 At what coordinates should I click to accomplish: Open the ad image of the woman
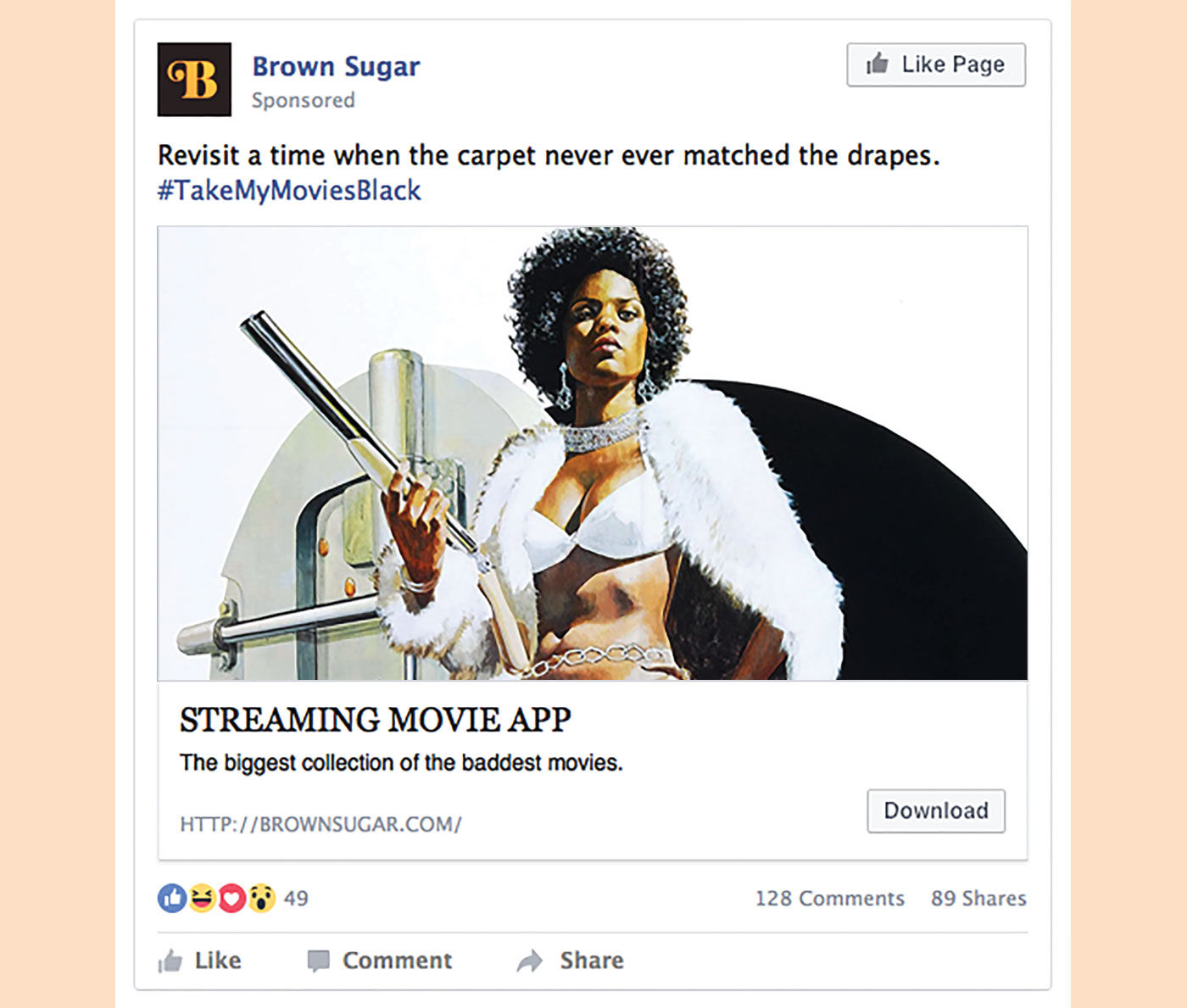point(593,454)
